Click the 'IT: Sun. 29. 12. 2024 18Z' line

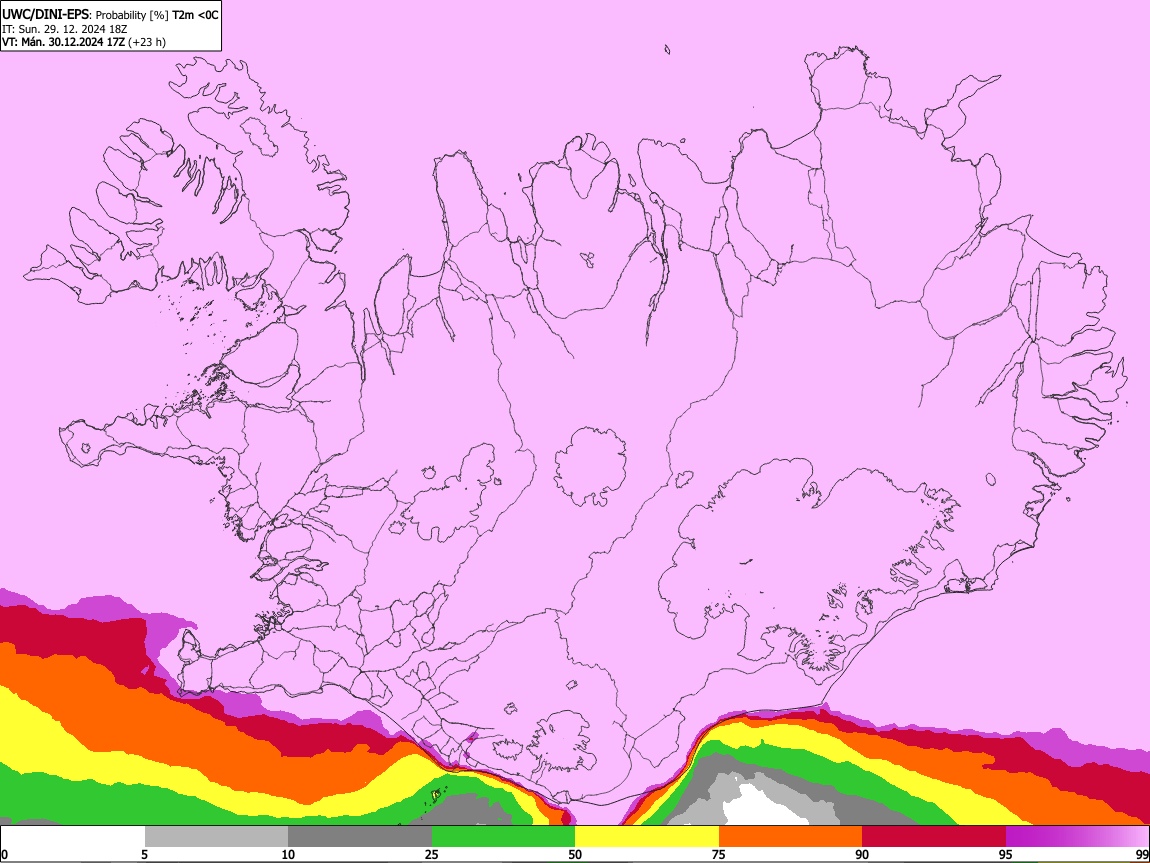[65, 29]
